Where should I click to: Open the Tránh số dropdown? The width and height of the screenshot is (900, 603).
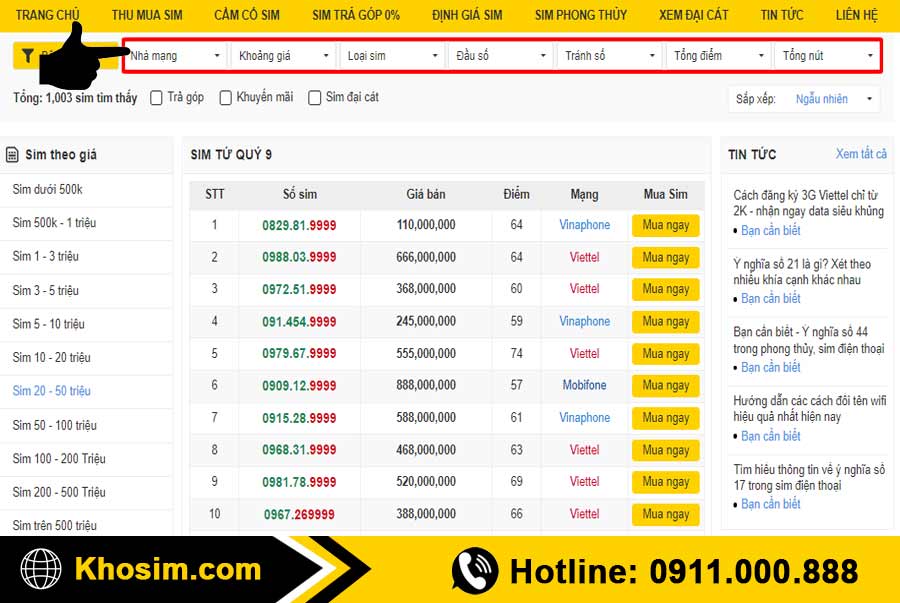610,56
